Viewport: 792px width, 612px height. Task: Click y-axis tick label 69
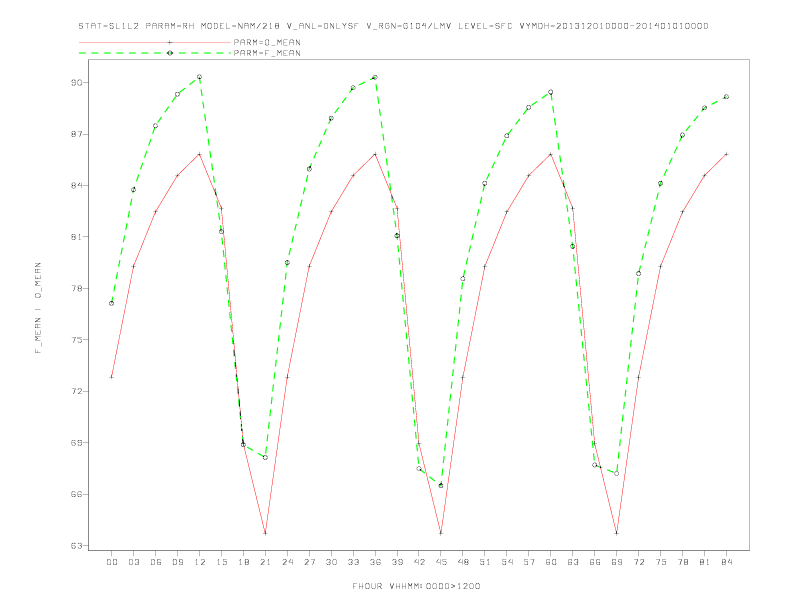tap(79, 443)
